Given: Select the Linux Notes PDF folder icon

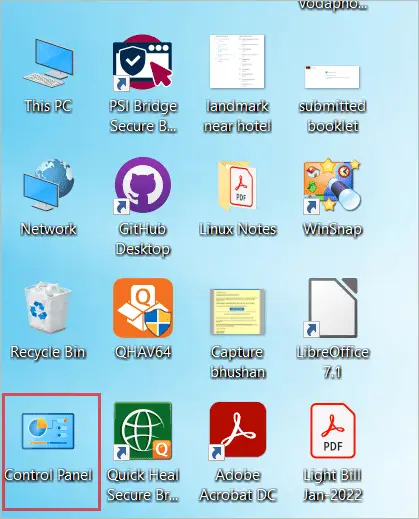Looking at the screenshot, I should coord(237,185).
